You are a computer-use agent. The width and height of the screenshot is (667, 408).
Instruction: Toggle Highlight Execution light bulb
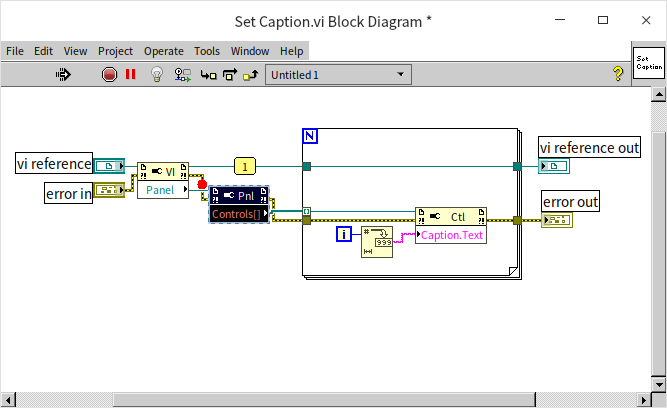coord(156,74)
